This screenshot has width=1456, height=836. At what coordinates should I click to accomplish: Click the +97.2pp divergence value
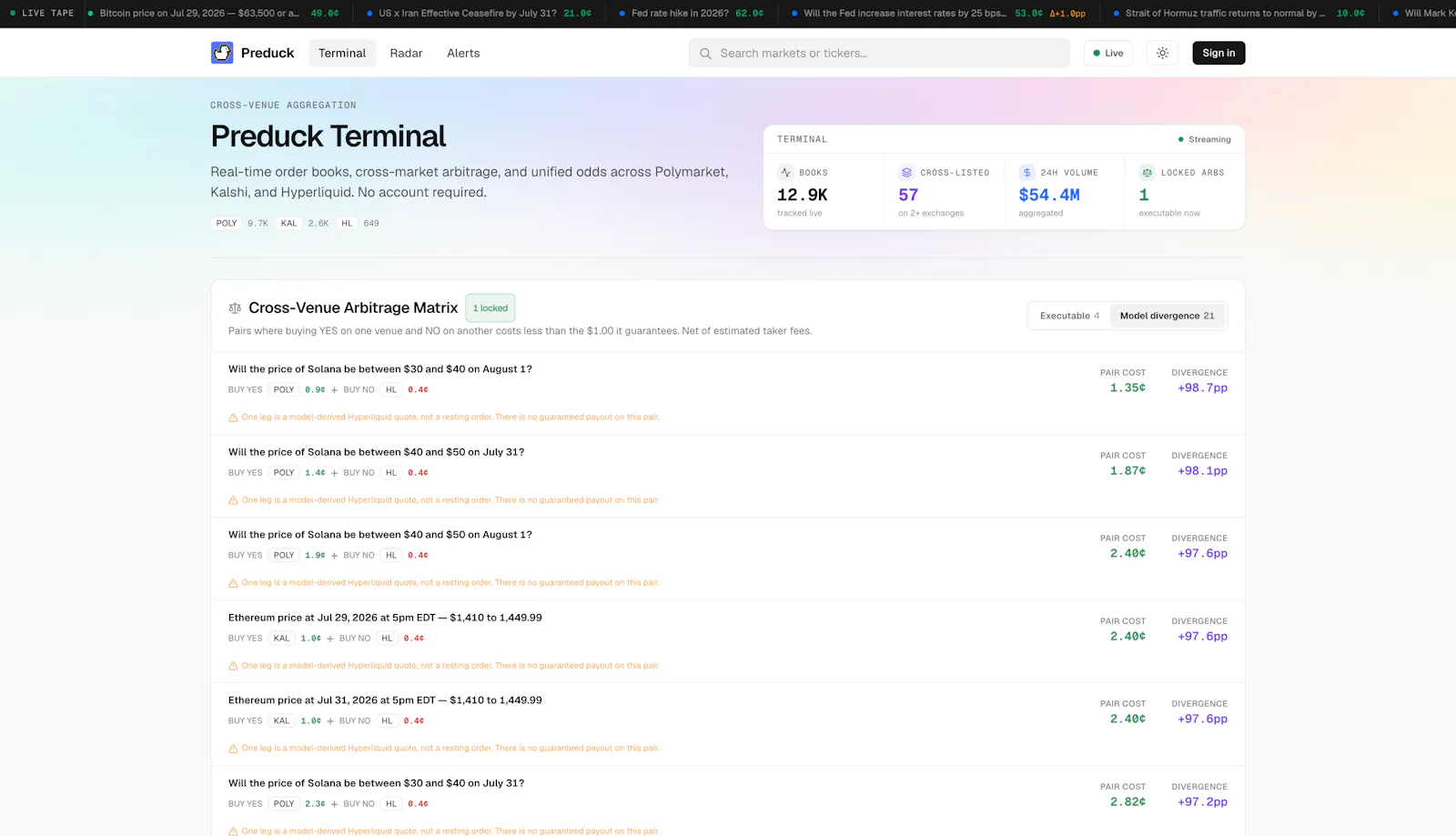tap(1202, 802)
